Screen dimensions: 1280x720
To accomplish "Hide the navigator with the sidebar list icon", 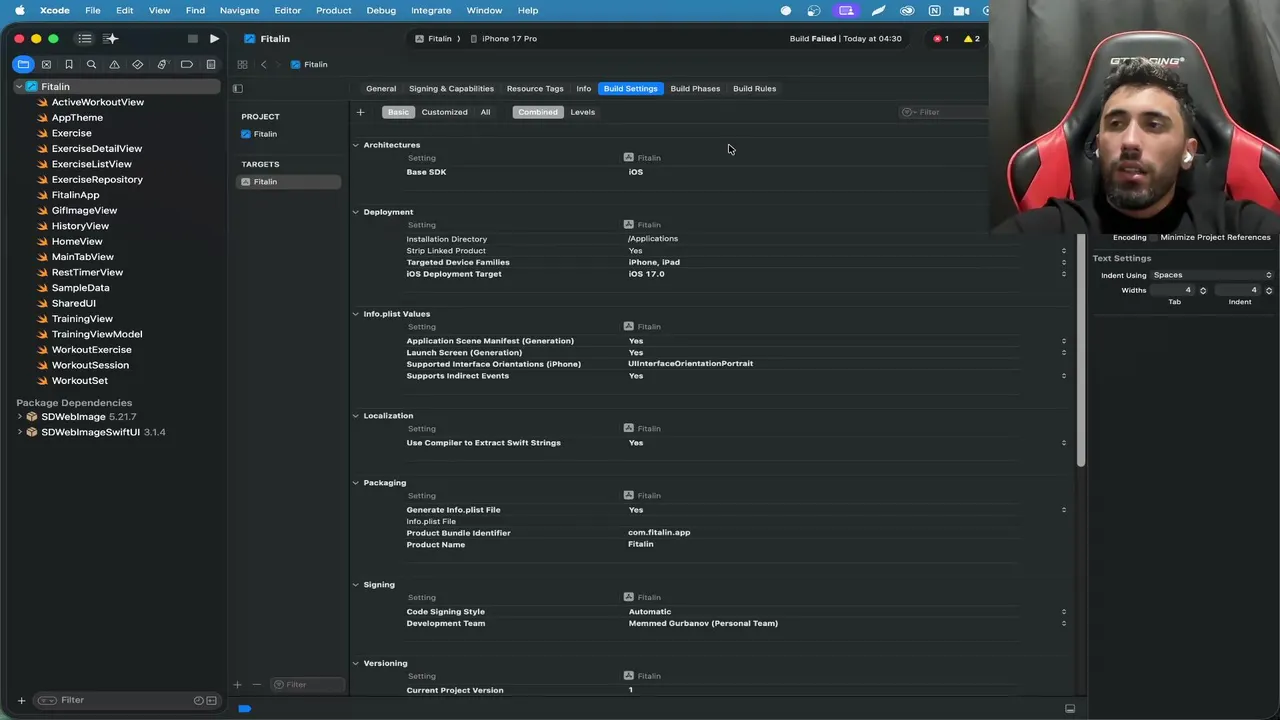I will 85,39.
